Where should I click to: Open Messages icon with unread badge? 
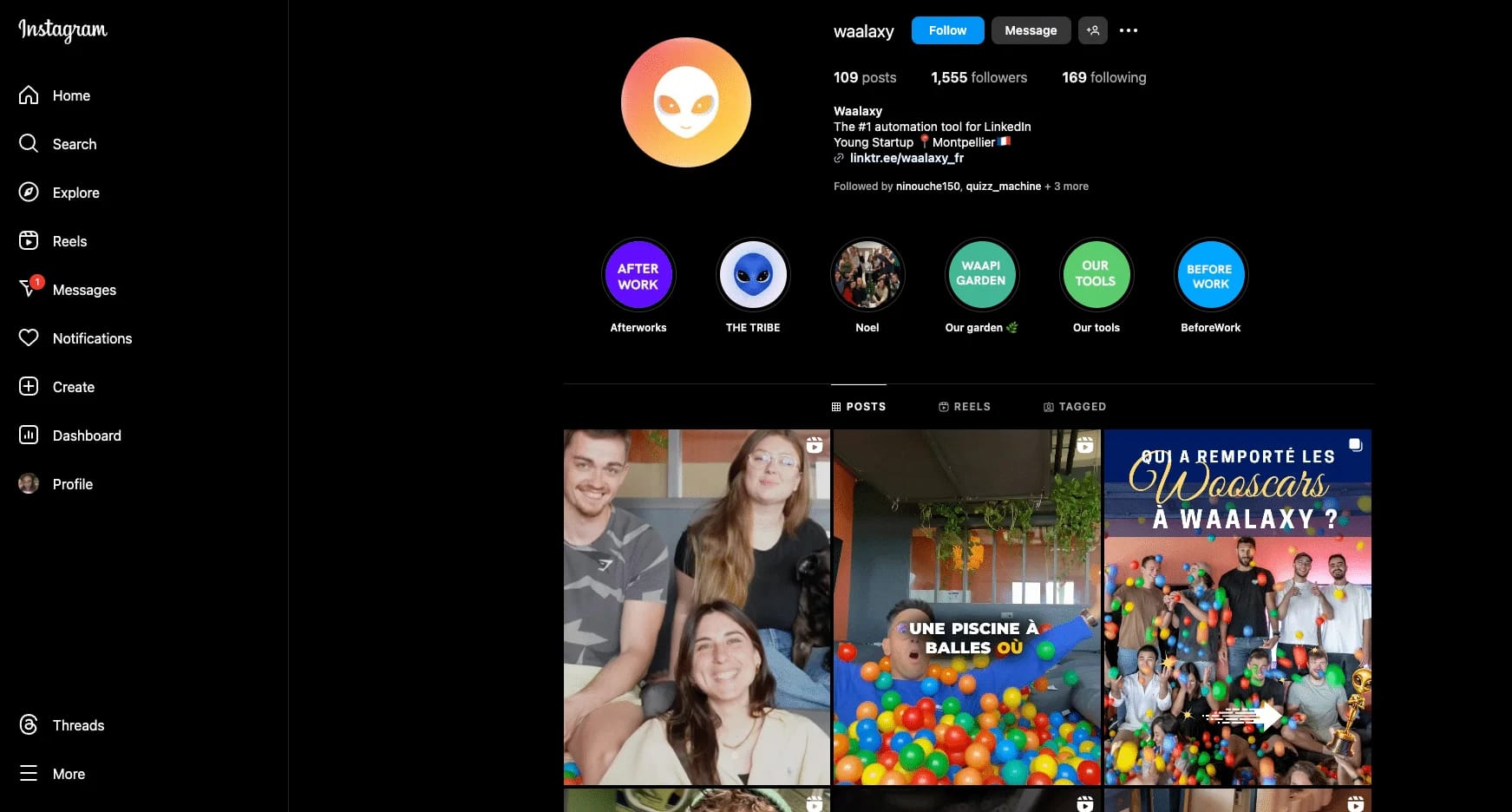click(x=30, y=288)
